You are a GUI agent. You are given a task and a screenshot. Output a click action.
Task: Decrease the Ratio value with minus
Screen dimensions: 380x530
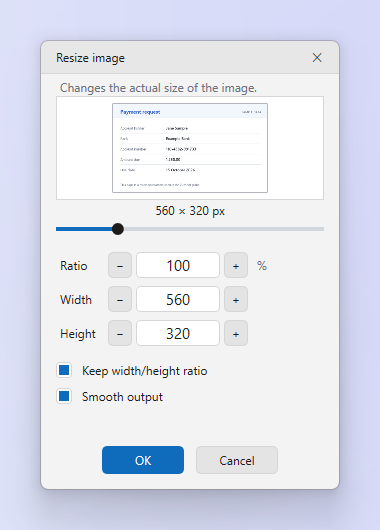(x=120, y=265)
